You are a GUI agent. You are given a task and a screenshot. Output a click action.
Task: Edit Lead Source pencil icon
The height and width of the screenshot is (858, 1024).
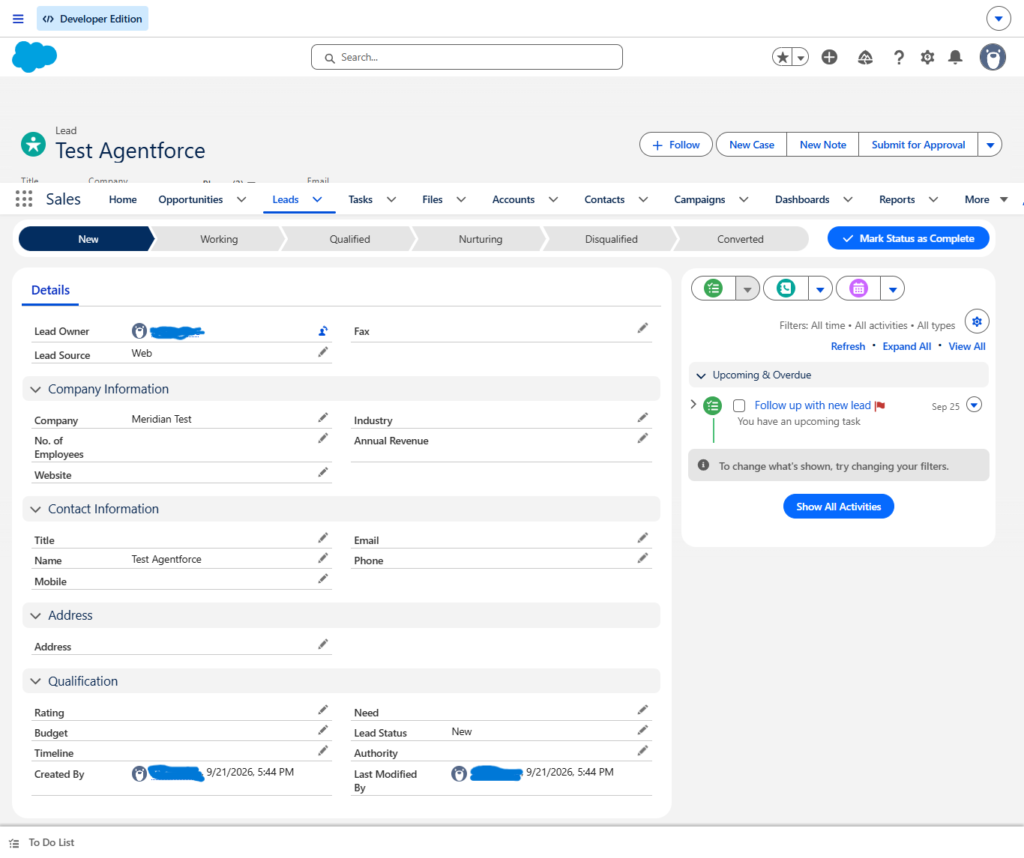pyautogui.click(x=323, y=352)
